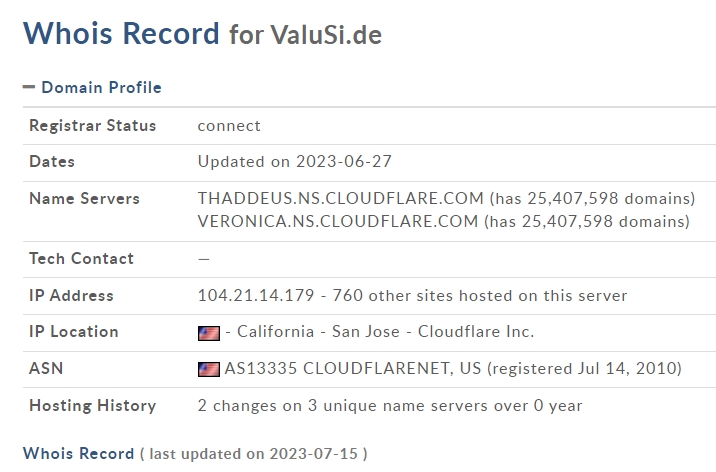This screenshot has height=472, width=716.
Task: Select the Registrar Status label
Action: (93, 126)
